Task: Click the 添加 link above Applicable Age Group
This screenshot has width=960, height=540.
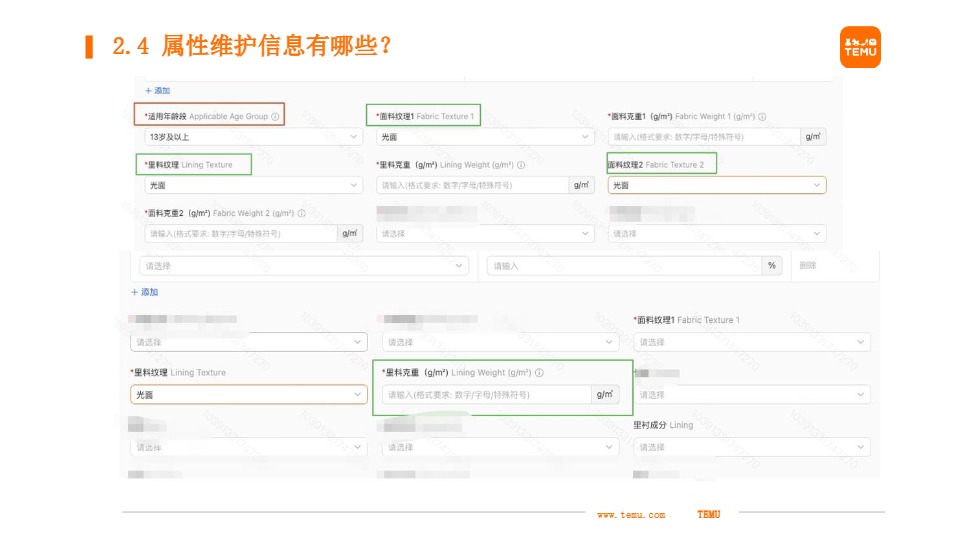Action: (x=157, y=90)
